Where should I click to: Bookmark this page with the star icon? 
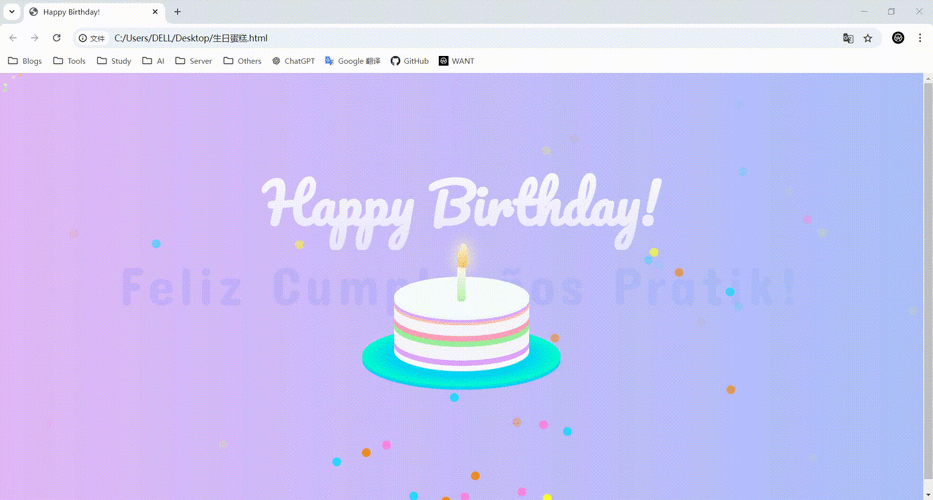[x=868, y=38]
